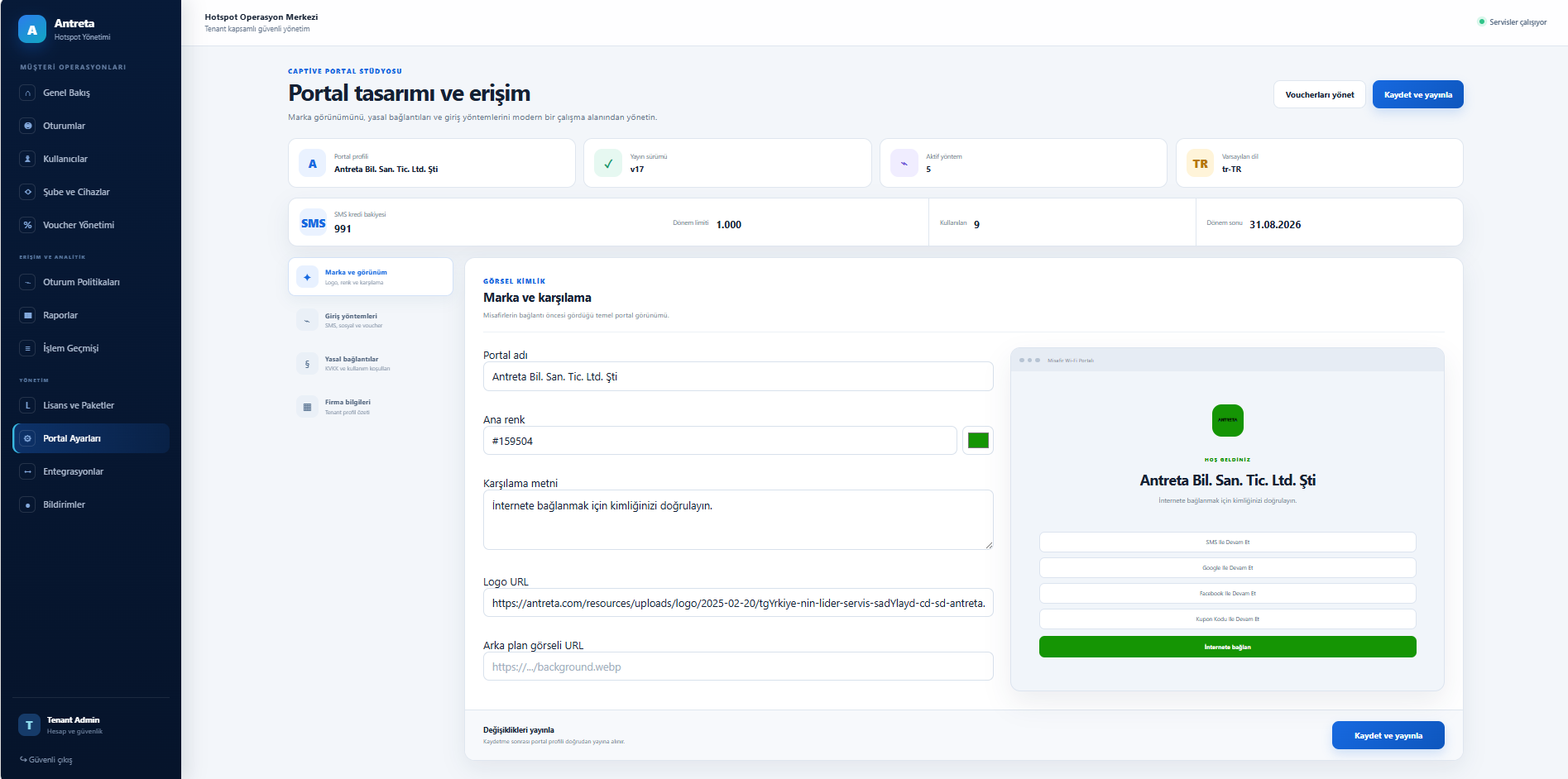This screenshot has height=779, width=1568.
Task: Click top Kaydet ve yayınla button
Action: pyautogui.click(x=1417, y=94)
